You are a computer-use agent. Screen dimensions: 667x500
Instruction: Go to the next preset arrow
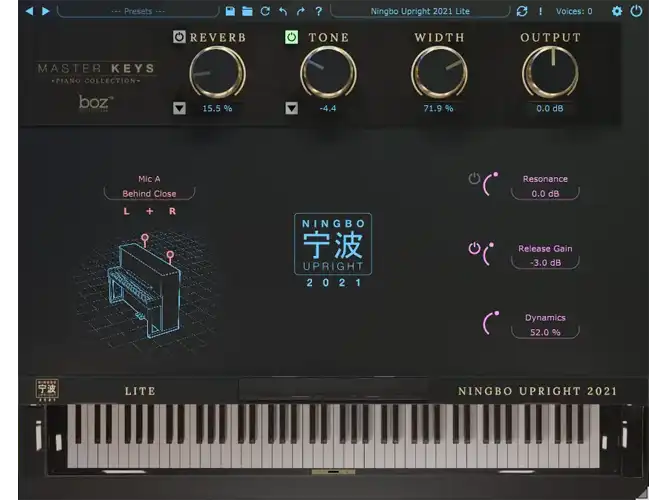point(46,11)
